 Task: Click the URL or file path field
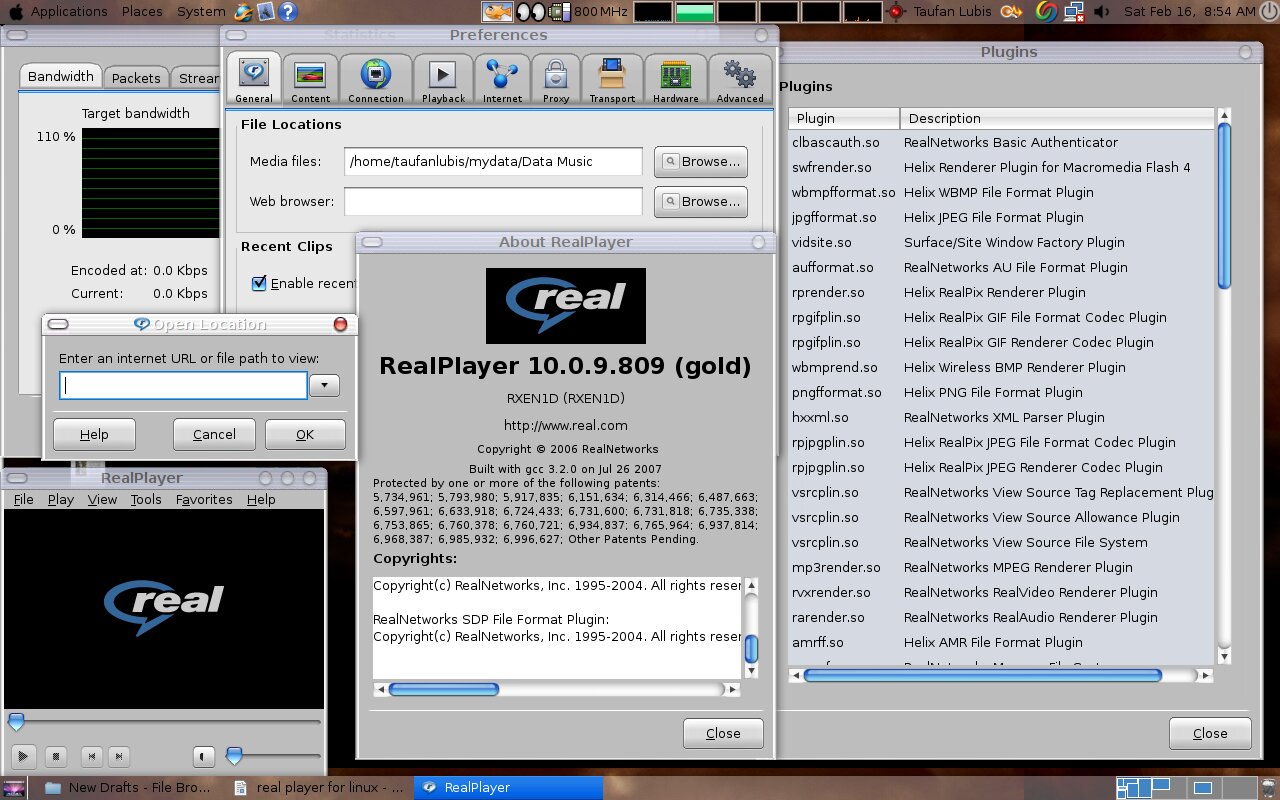183,386
